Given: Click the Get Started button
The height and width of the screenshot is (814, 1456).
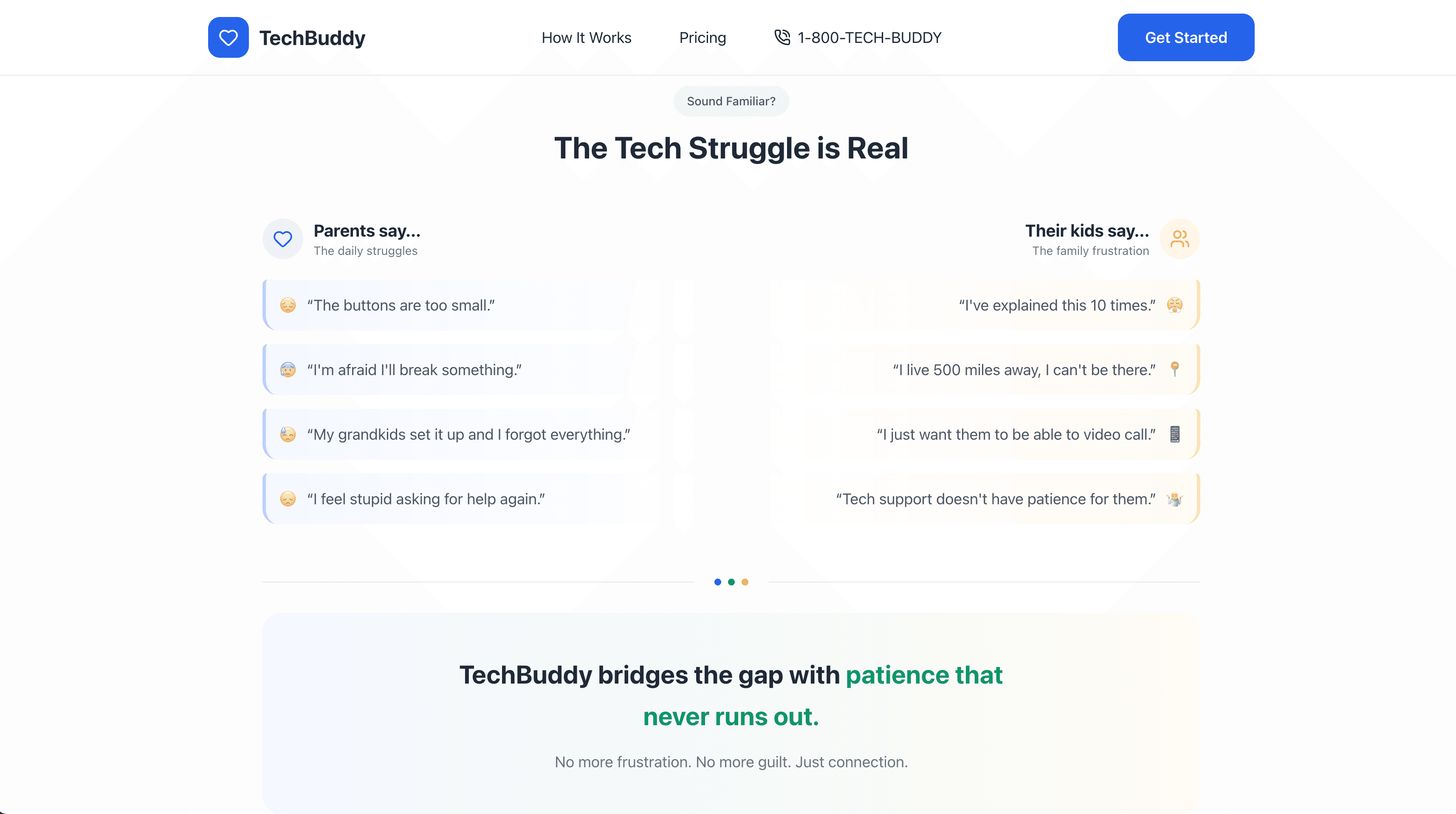Looking at the screenshot, I should (x=1186, y=37).
